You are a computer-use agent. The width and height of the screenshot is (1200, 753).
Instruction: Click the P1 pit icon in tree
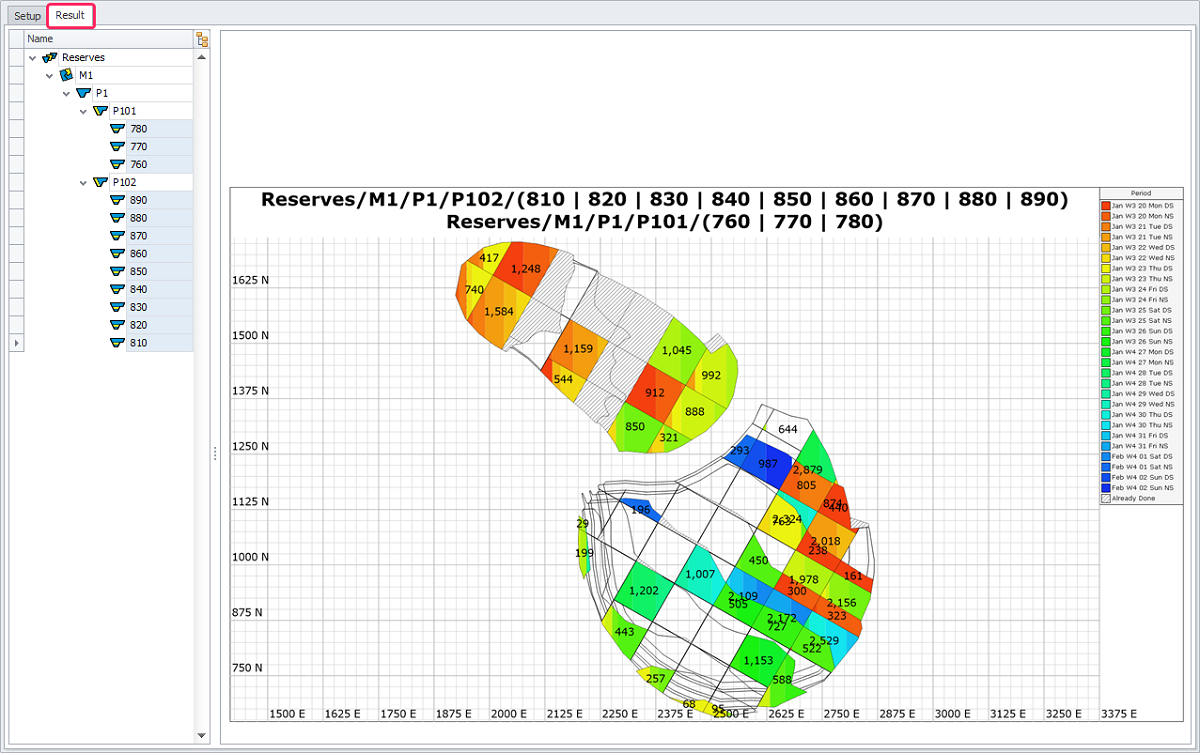(x=83, y=93)
